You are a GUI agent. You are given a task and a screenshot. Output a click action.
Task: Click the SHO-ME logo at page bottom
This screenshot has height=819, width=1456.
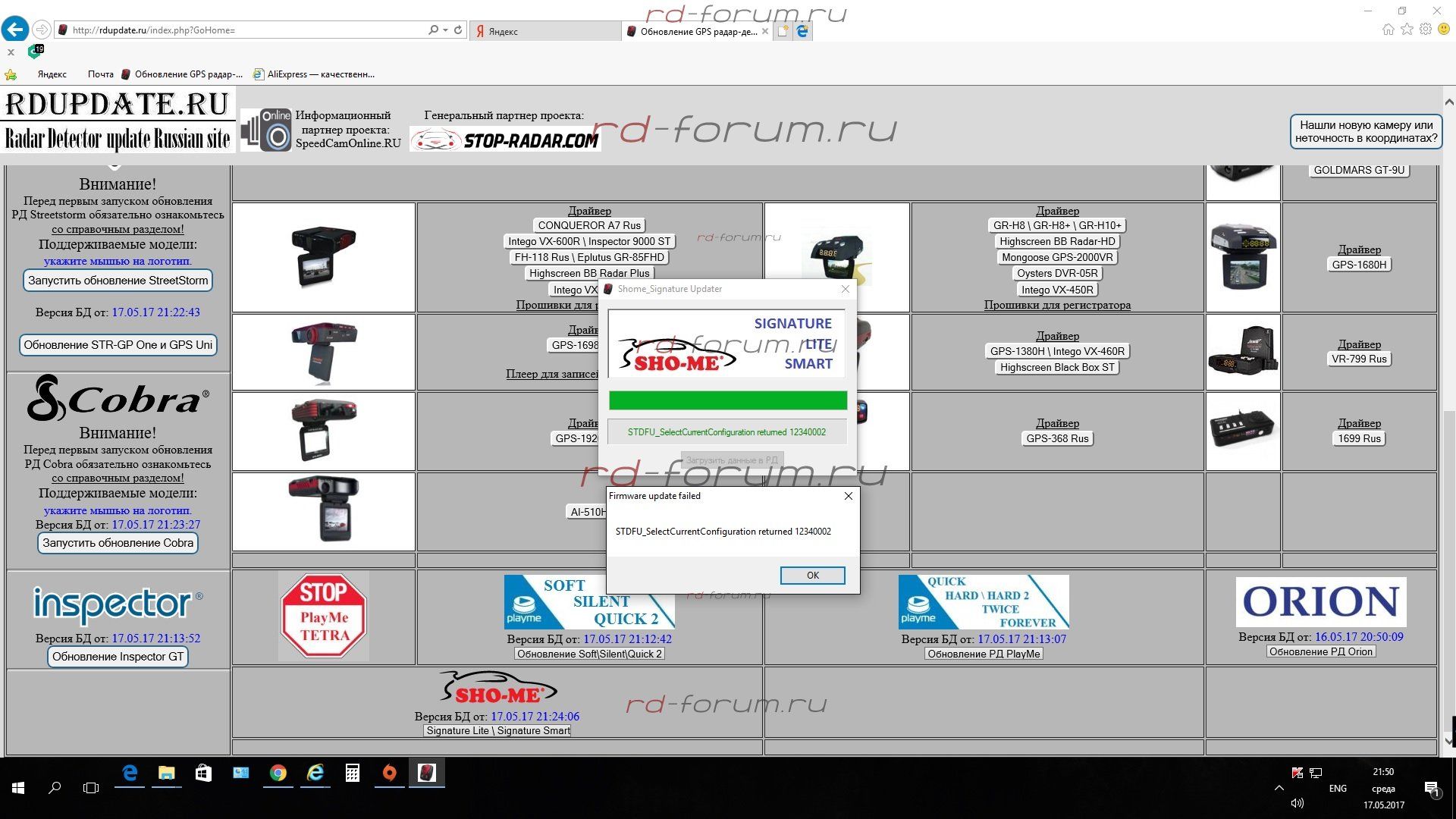[497, 689]
